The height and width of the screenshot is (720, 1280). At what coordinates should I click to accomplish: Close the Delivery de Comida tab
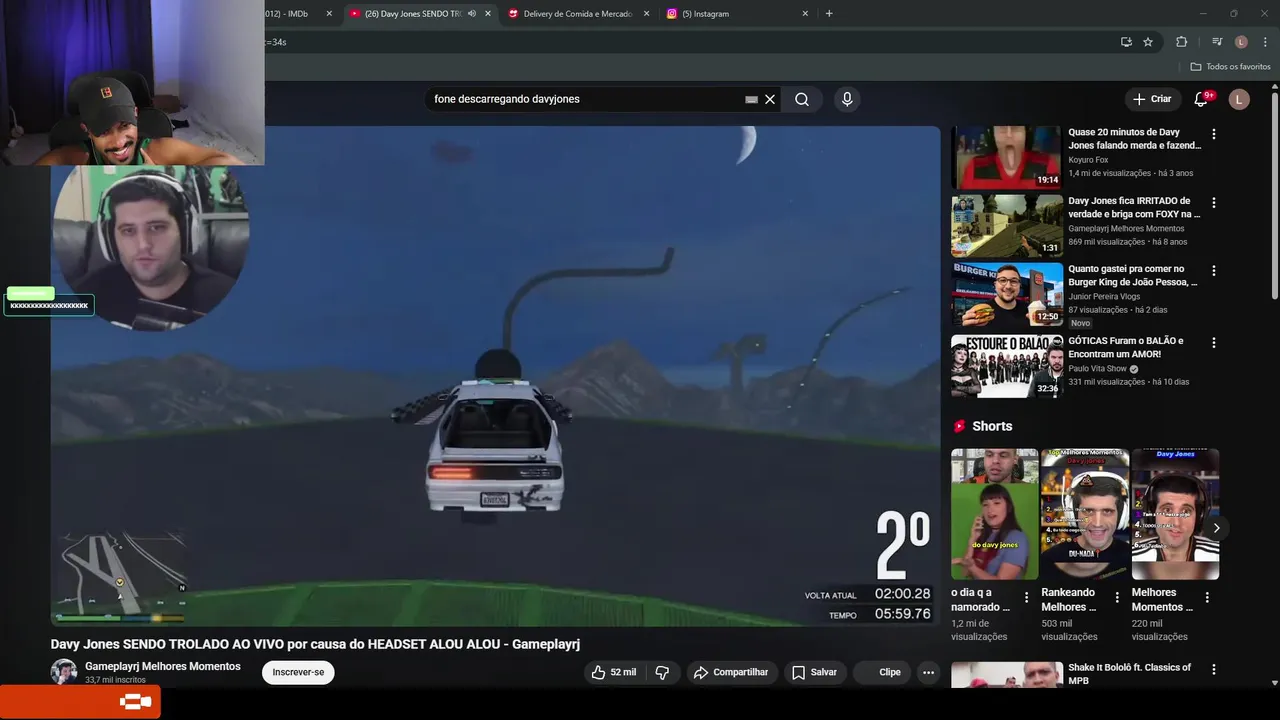(646, 14)
